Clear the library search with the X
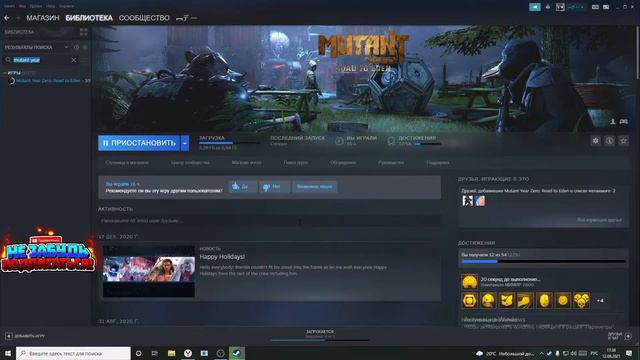 coord(74,60)
